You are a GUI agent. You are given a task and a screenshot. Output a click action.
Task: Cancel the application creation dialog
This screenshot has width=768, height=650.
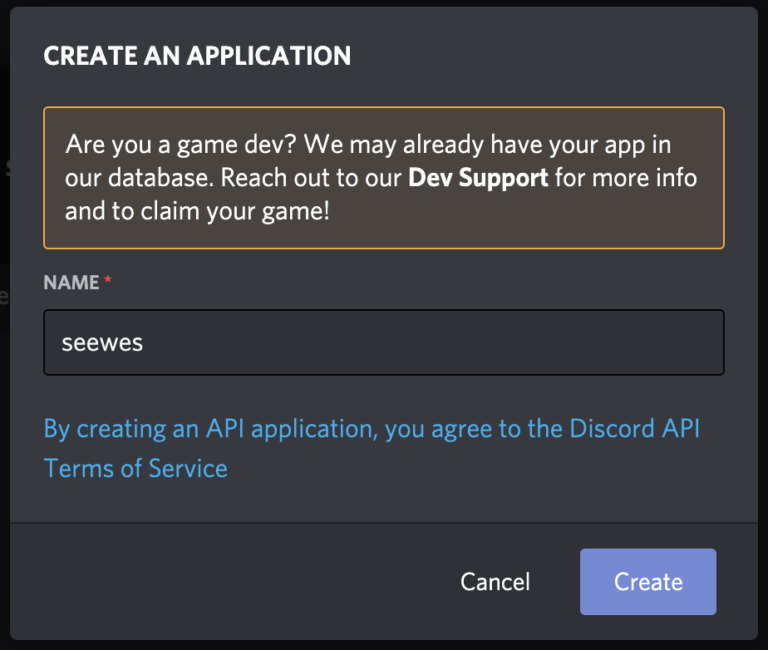click(x=495, y=582)
